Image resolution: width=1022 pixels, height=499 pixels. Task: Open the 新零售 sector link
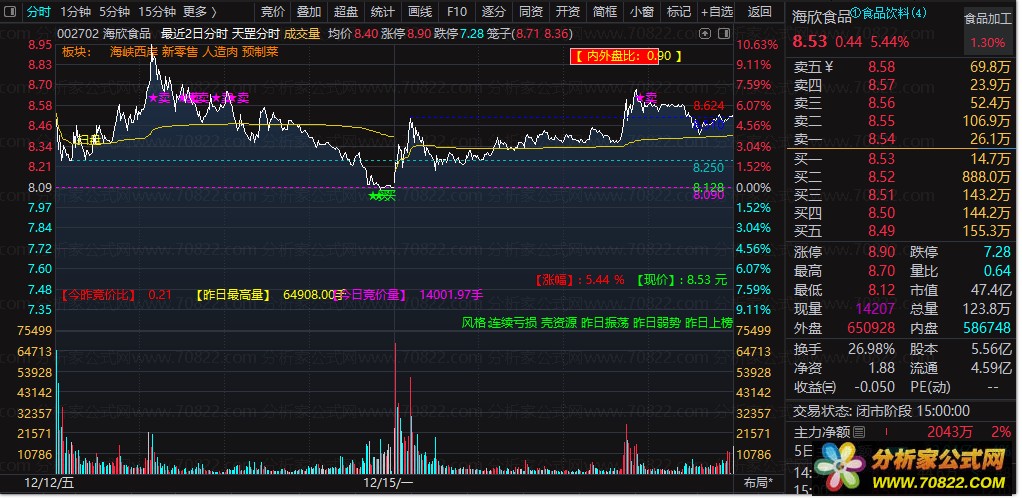coord(180,52)
